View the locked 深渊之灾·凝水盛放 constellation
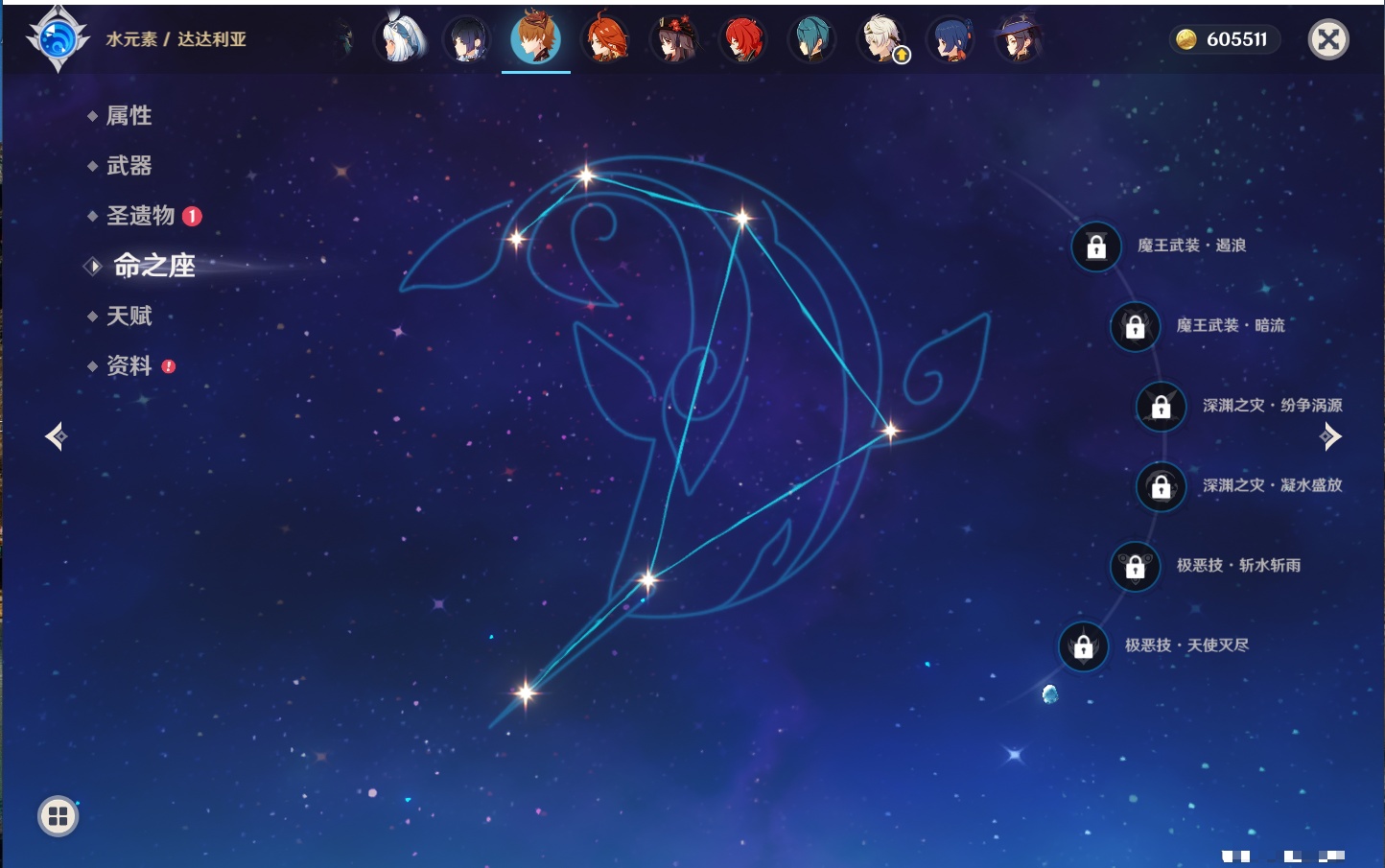The width and height of the screenshot is (1385, 868). pyautogui.click(x=1161, y=486)
